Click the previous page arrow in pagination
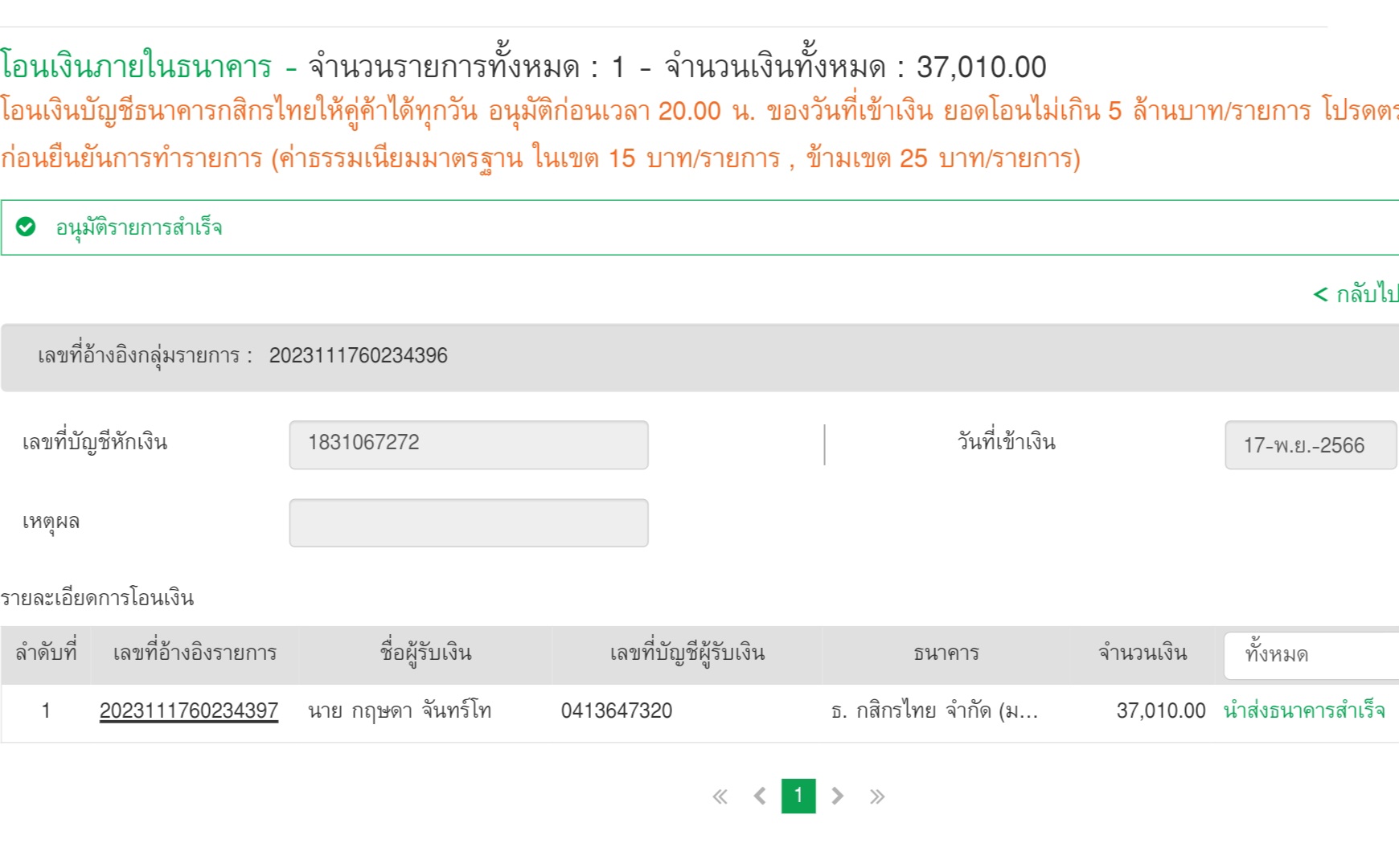 [760, 796]
